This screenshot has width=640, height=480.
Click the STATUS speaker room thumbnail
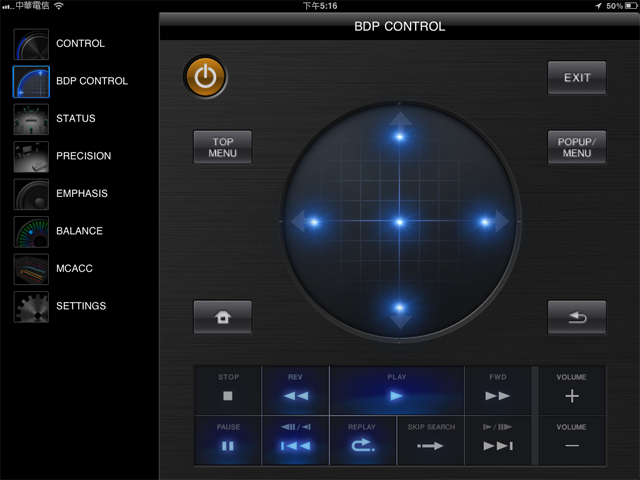(31, 119)
